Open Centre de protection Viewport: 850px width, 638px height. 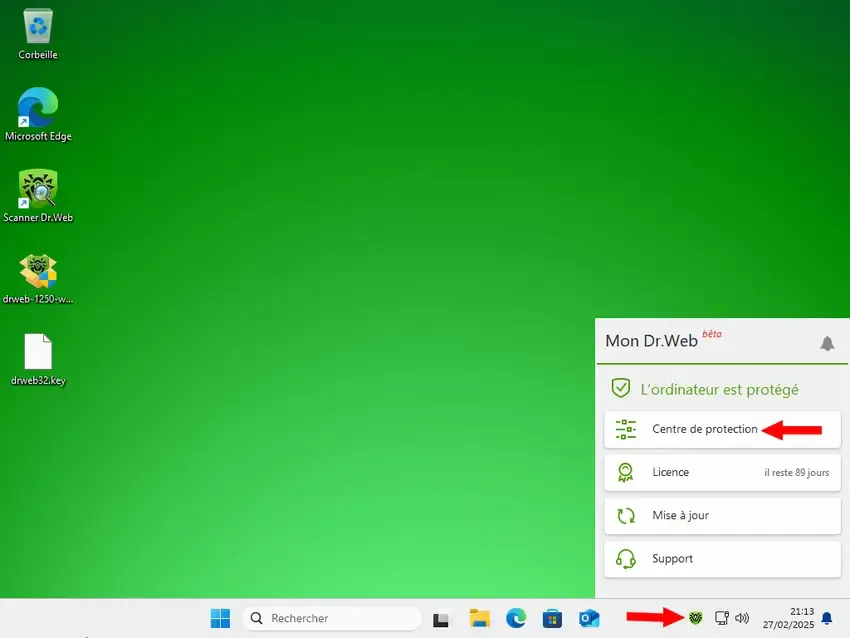click(722, 429)
